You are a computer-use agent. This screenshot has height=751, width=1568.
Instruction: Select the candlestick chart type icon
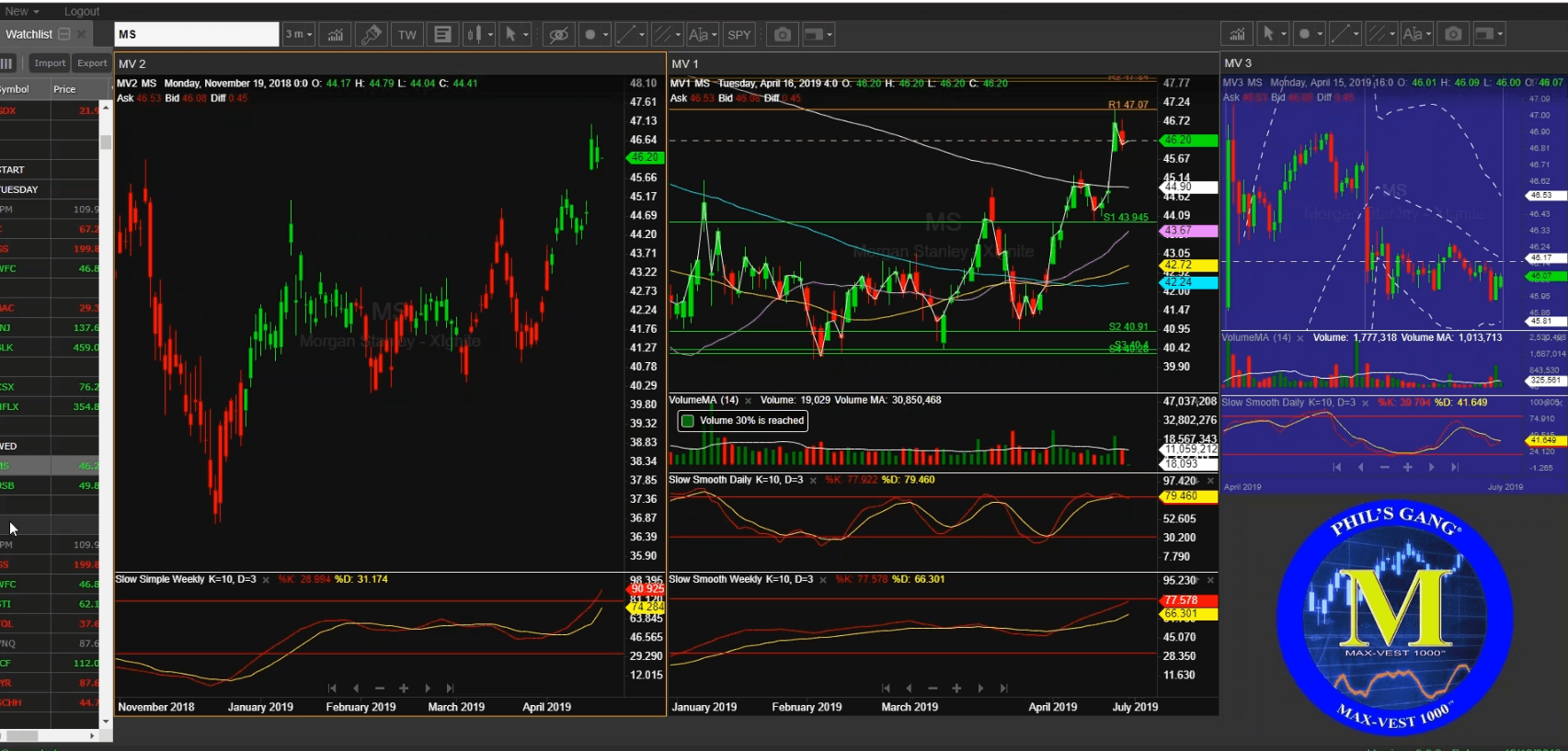[x=474, y=35]
